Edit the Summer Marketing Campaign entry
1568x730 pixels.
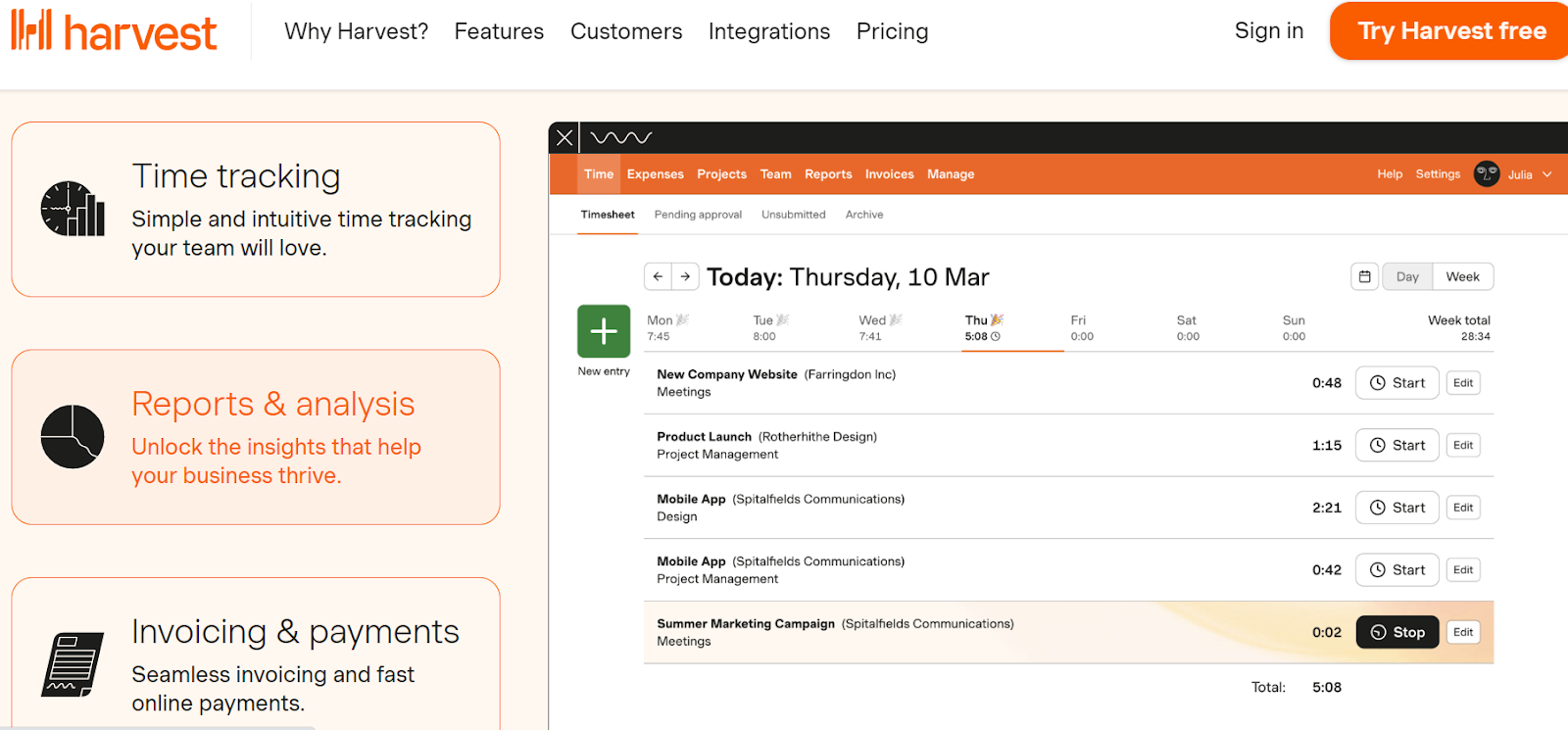[1463, 632]
